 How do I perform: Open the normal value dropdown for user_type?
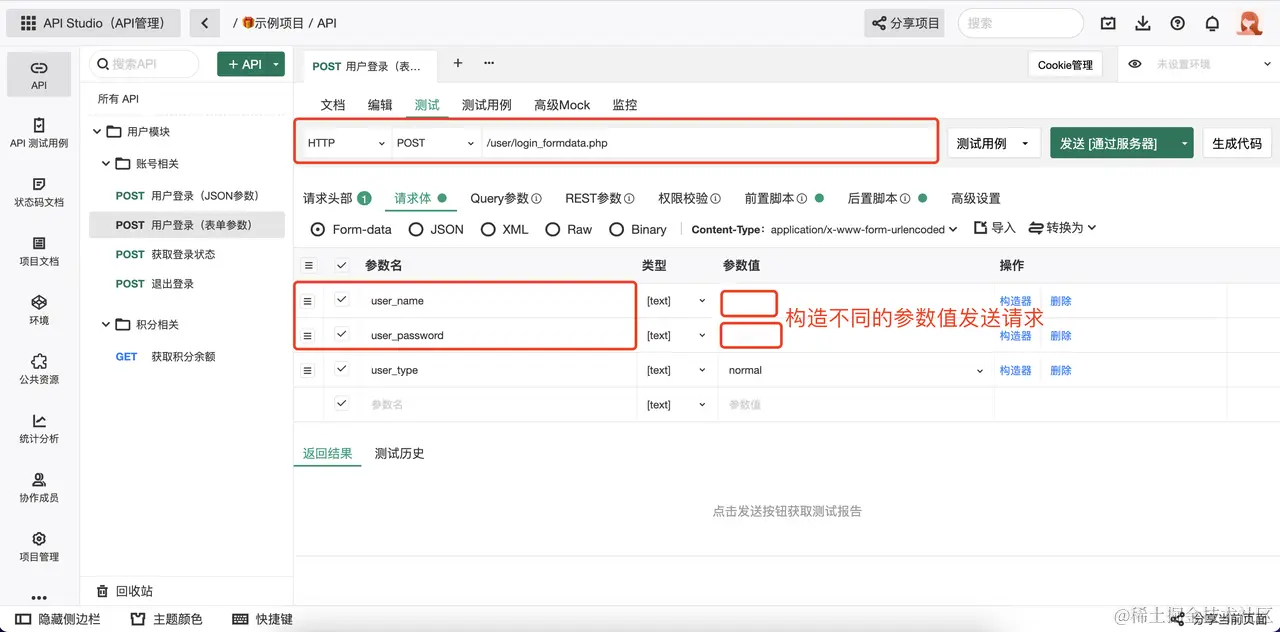pyautogui.click(x=855, y=370)
